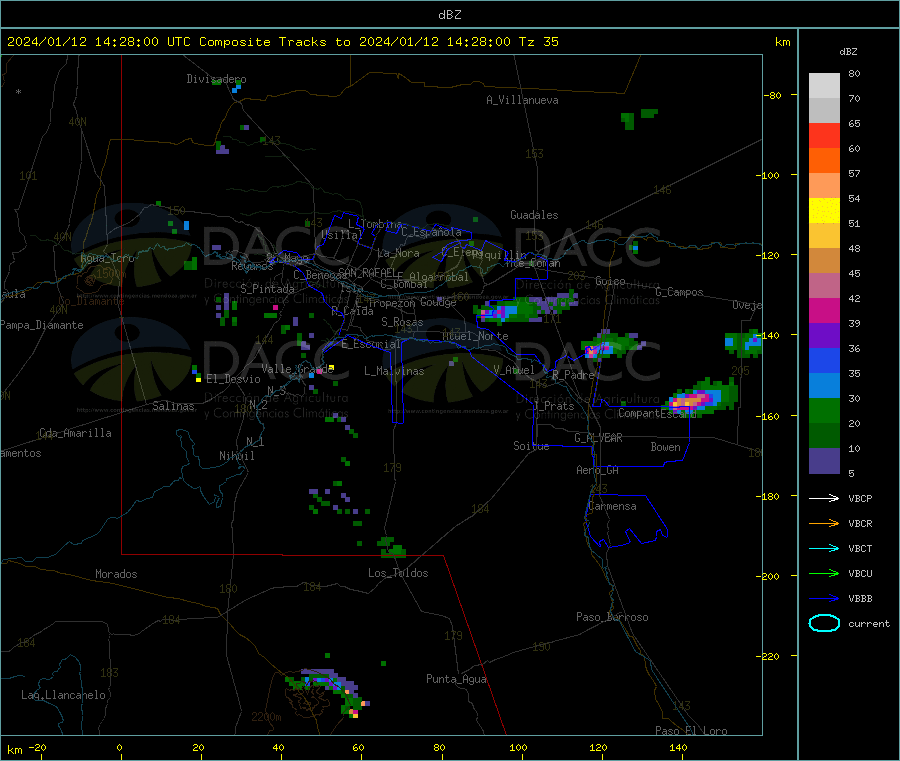Viewport: 900px width, 761px height.
Task: Click the cyan VBCT arrow legend icon
Action: [x=824, y=548]
